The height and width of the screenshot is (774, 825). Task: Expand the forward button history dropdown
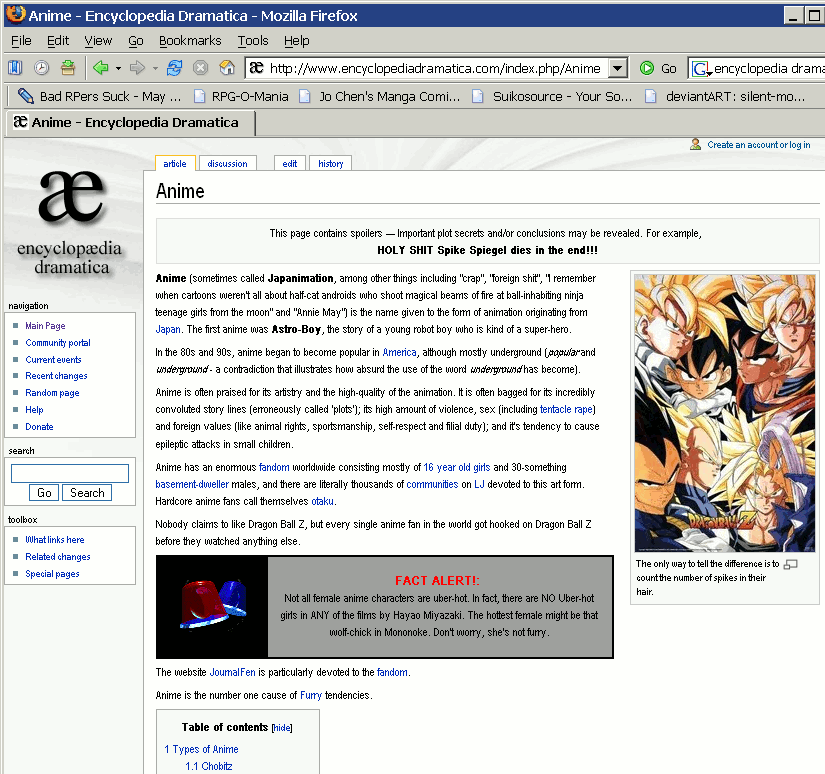[155, 68]
